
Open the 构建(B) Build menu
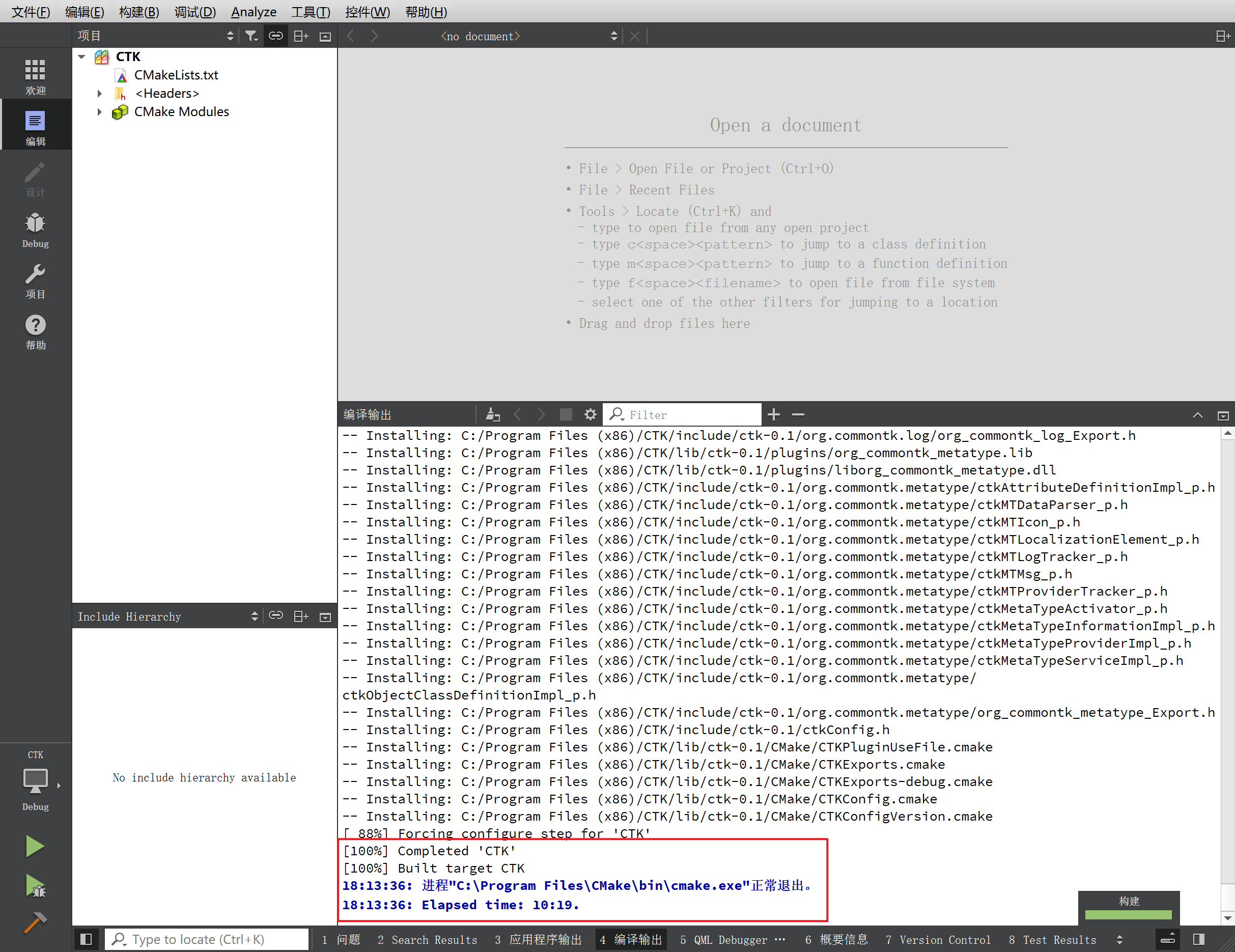point(139,12)
